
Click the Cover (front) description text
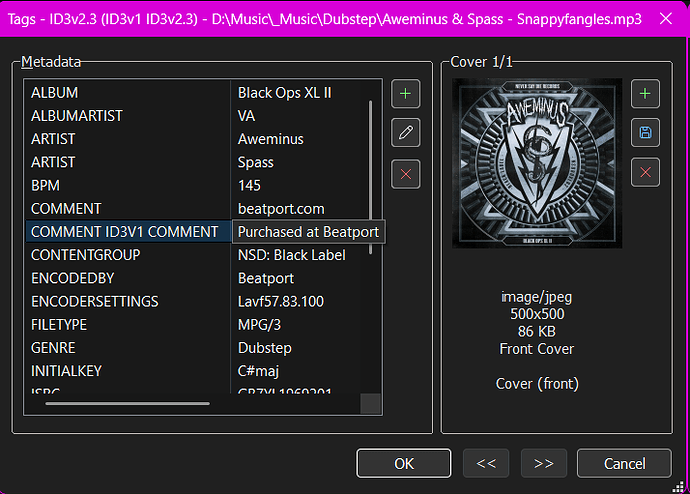[537, 384]
